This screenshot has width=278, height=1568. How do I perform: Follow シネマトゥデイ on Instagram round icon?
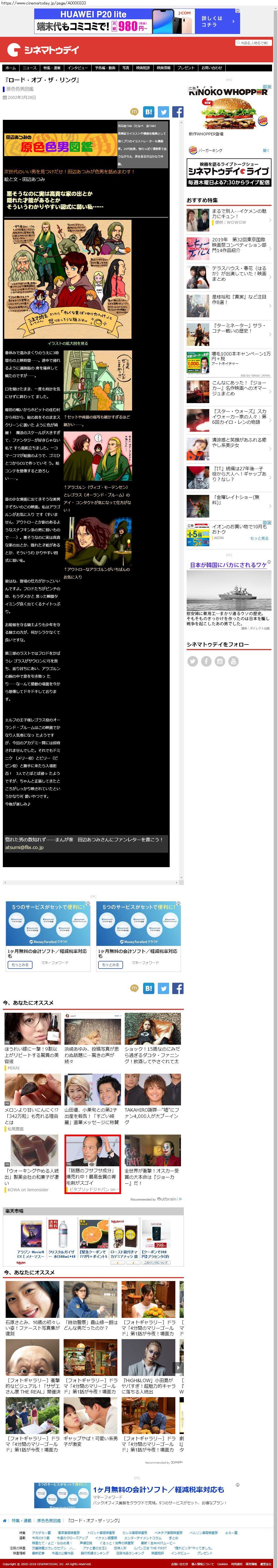(x=220, y=661)
